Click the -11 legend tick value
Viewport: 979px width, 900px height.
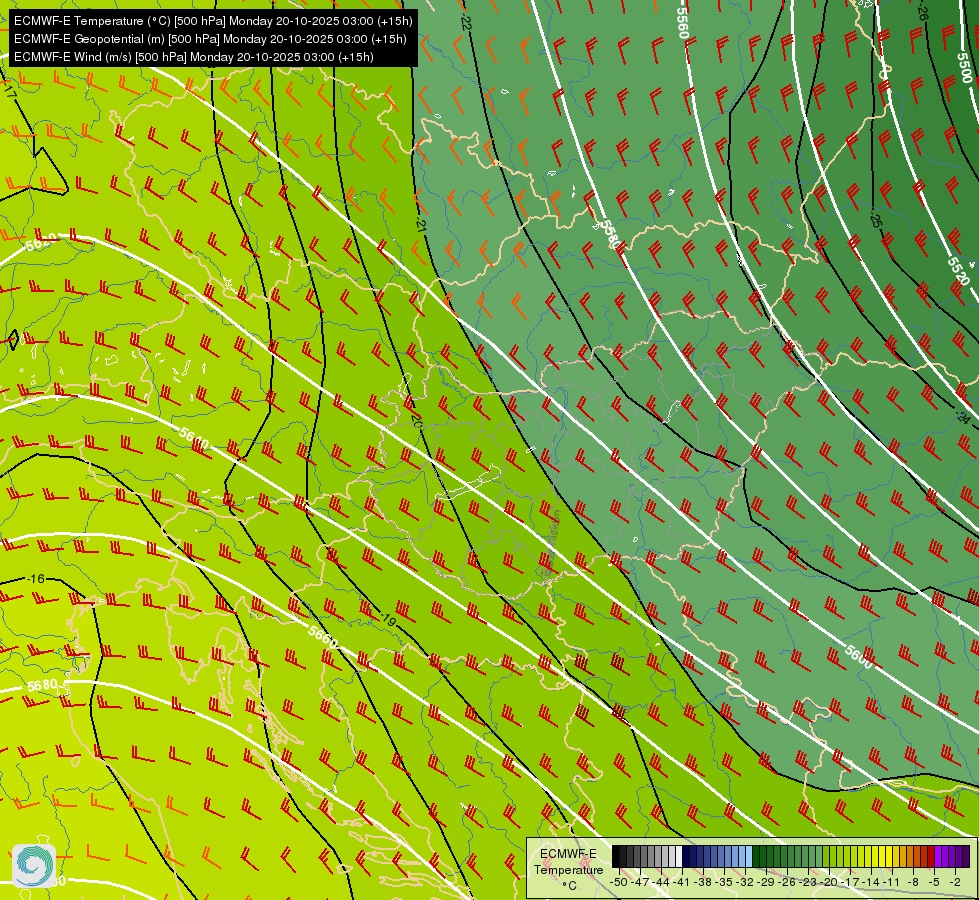pyautogui.click(x=891, y=882)
